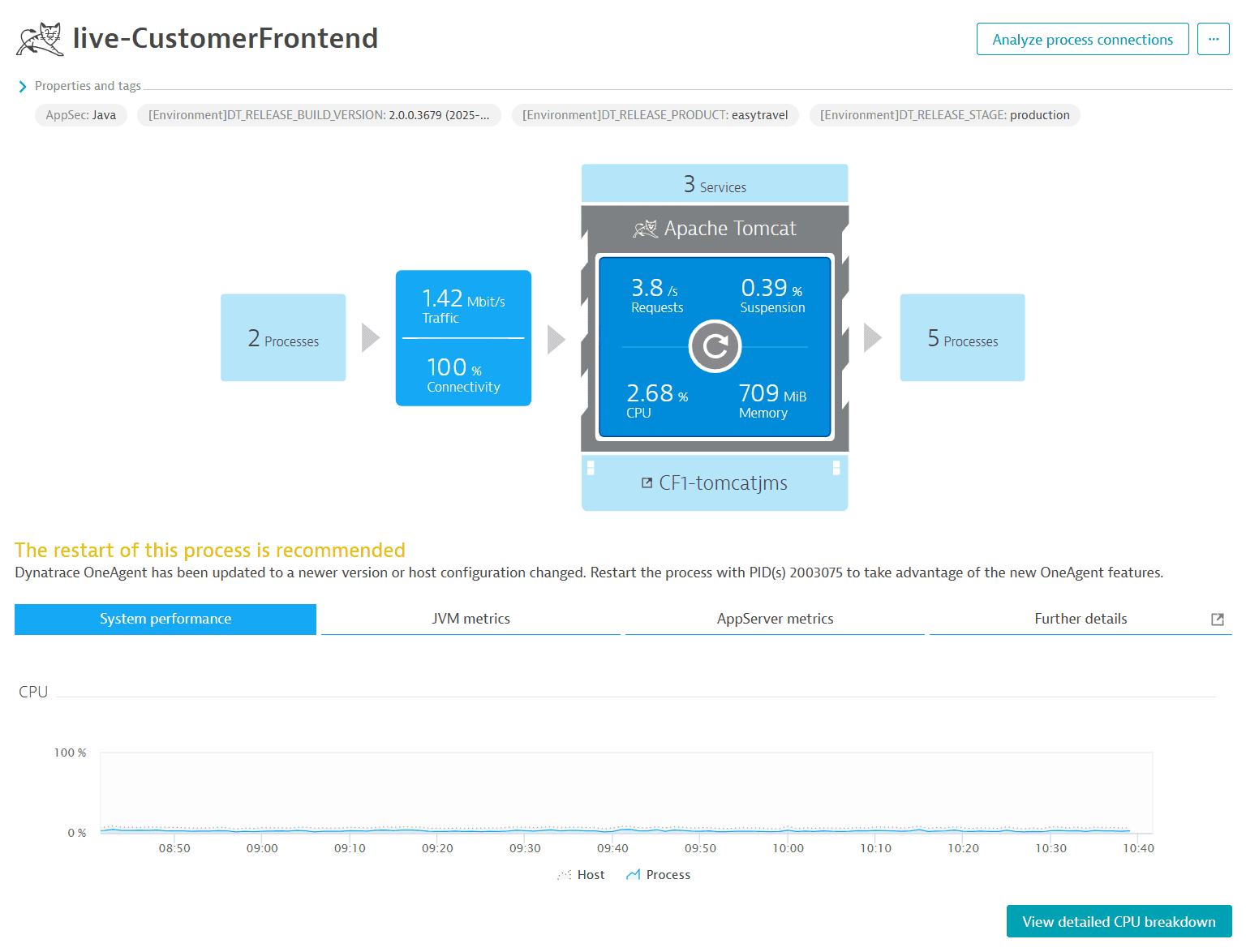
Task: Select the 5 Processes outgoing tile
Action: pyautogui.click(x=962, y=337)
